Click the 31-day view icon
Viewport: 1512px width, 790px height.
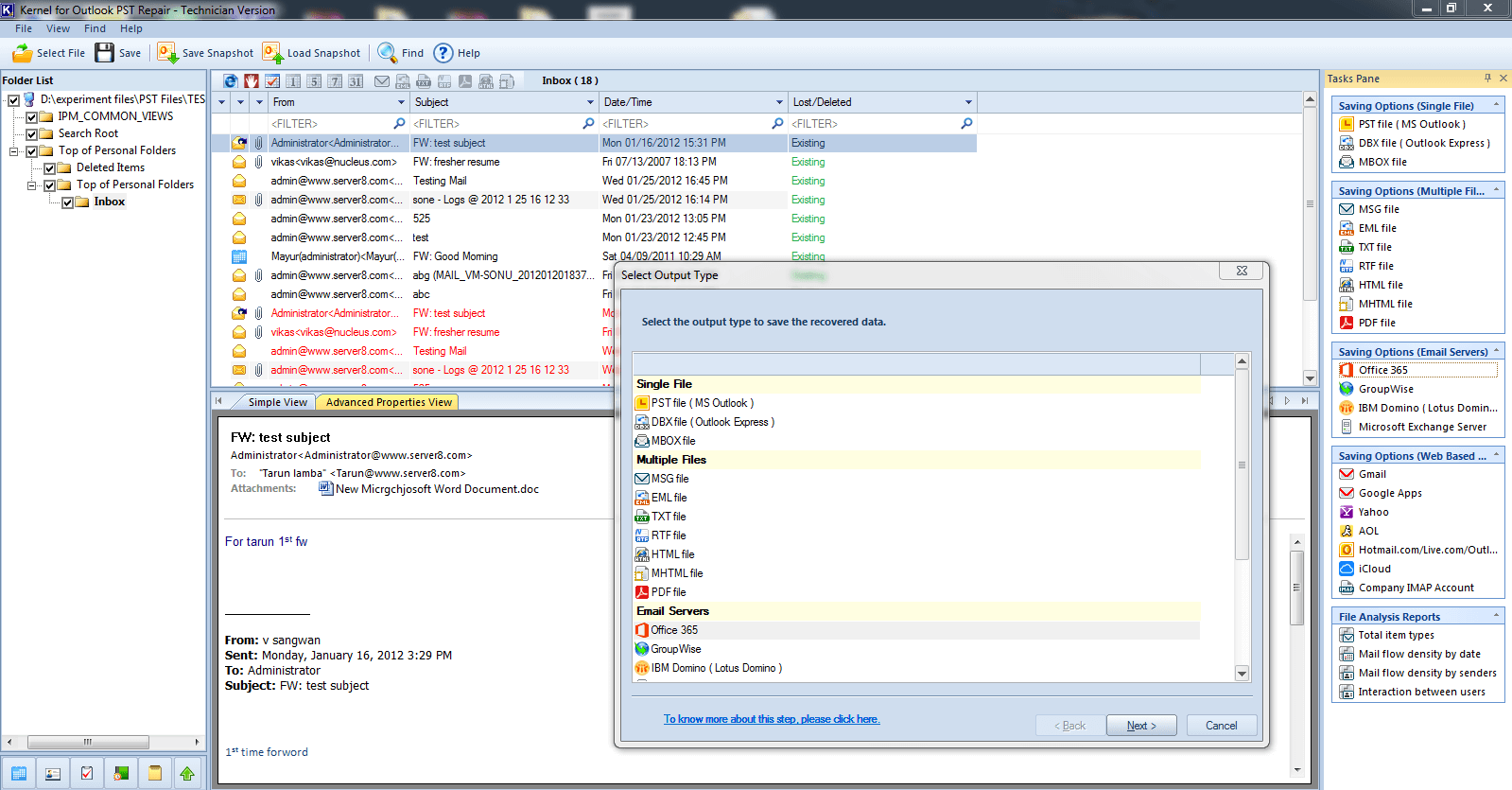(x=356, y=81)
